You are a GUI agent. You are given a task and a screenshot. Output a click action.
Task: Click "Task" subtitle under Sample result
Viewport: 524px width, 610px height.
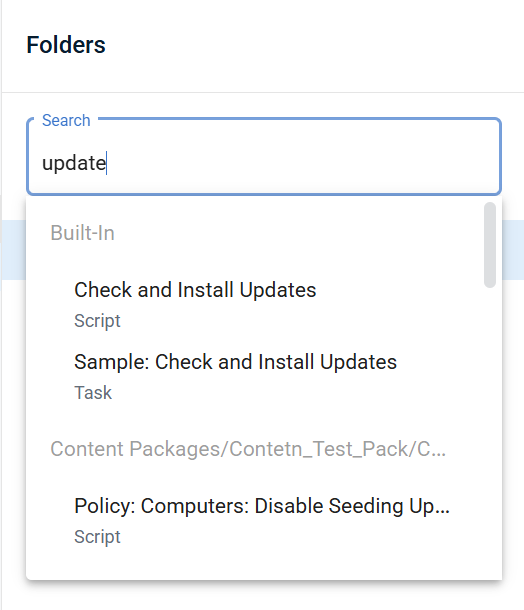[x=93, y=393]
